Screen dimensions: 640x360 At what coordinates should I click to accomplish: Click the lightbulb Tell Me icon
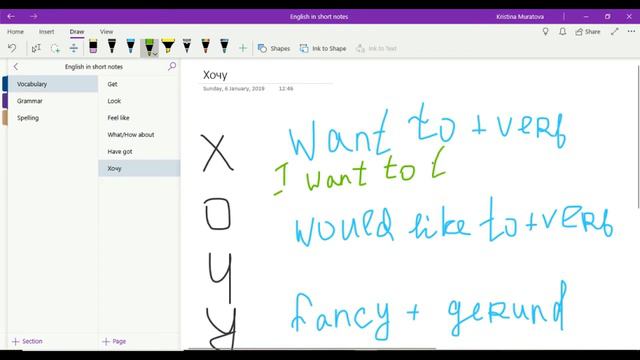coord(546,31)
